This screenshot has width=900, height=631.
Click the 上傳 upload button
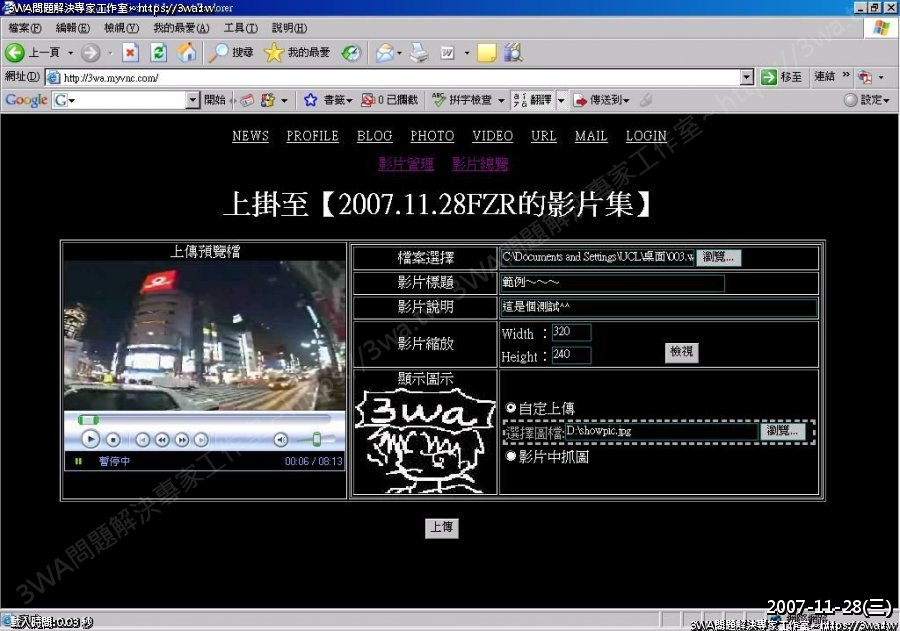coord(441,527)
